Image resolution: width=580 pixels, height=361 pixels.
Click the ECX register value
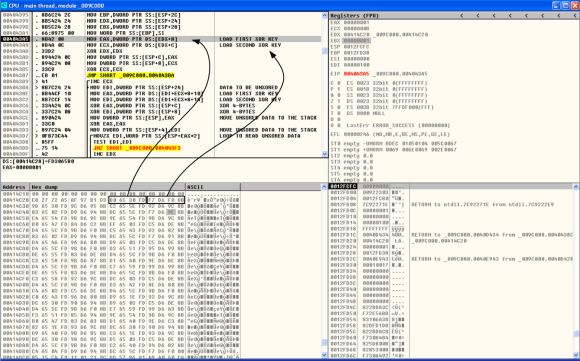(357, 28)
